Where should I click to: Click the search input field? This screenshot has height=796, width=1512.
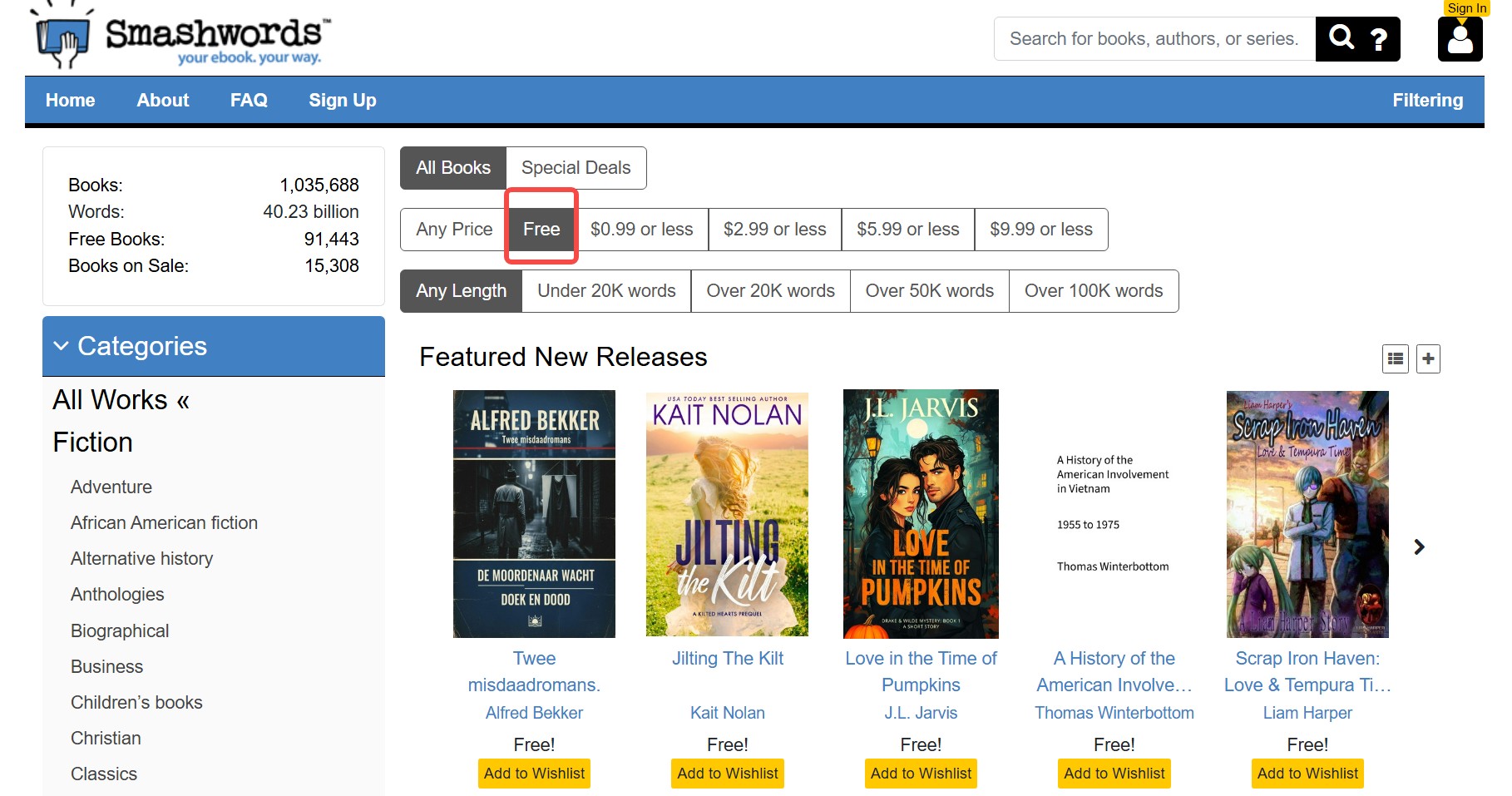click(1154, 38)
